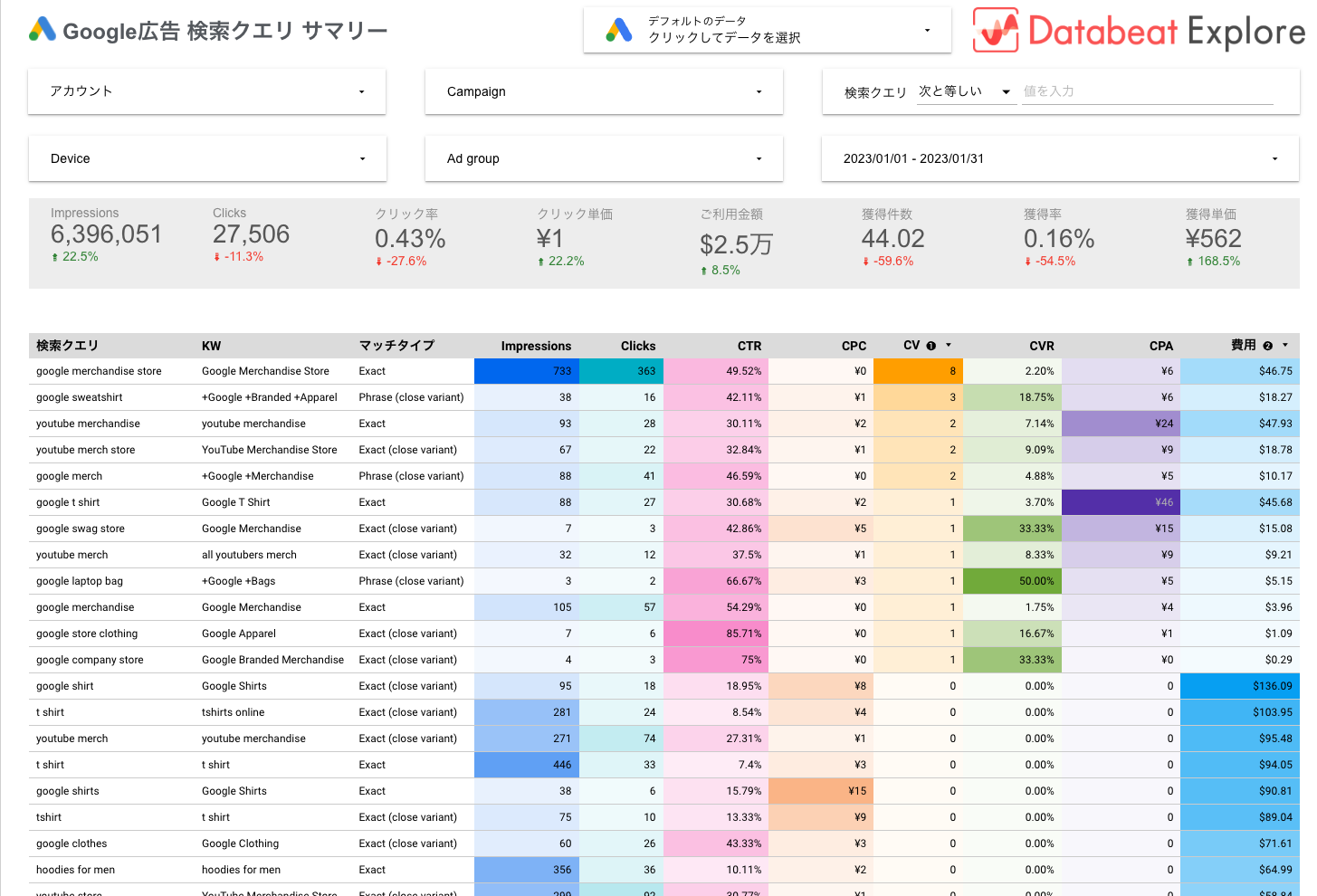This screenshot has width=1317, height=896.
Task: Click the 費用 column help icon
Action: coord(1267,346)
